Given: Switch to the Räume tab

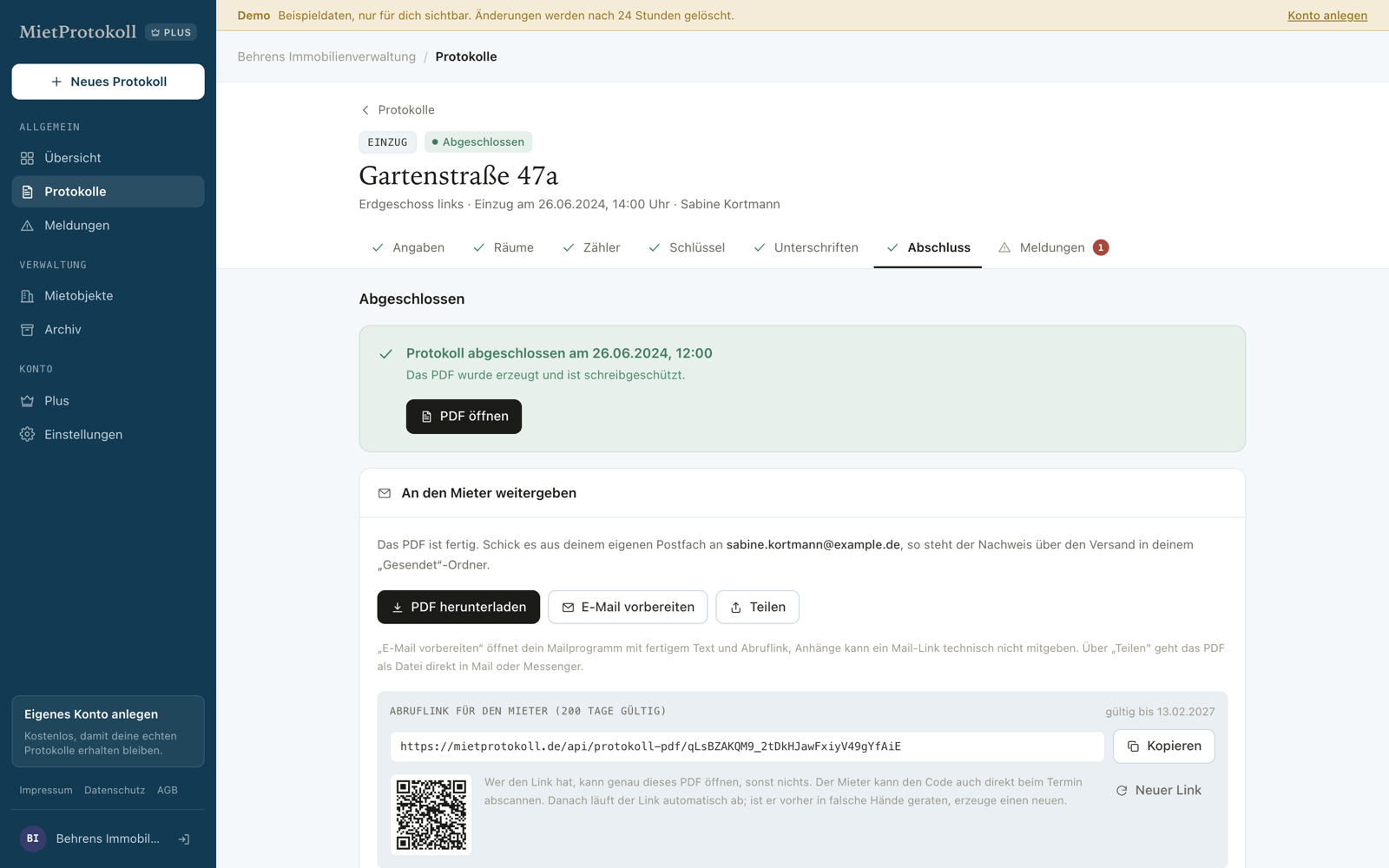Looking at the screenshot, I should click(504, 247).
